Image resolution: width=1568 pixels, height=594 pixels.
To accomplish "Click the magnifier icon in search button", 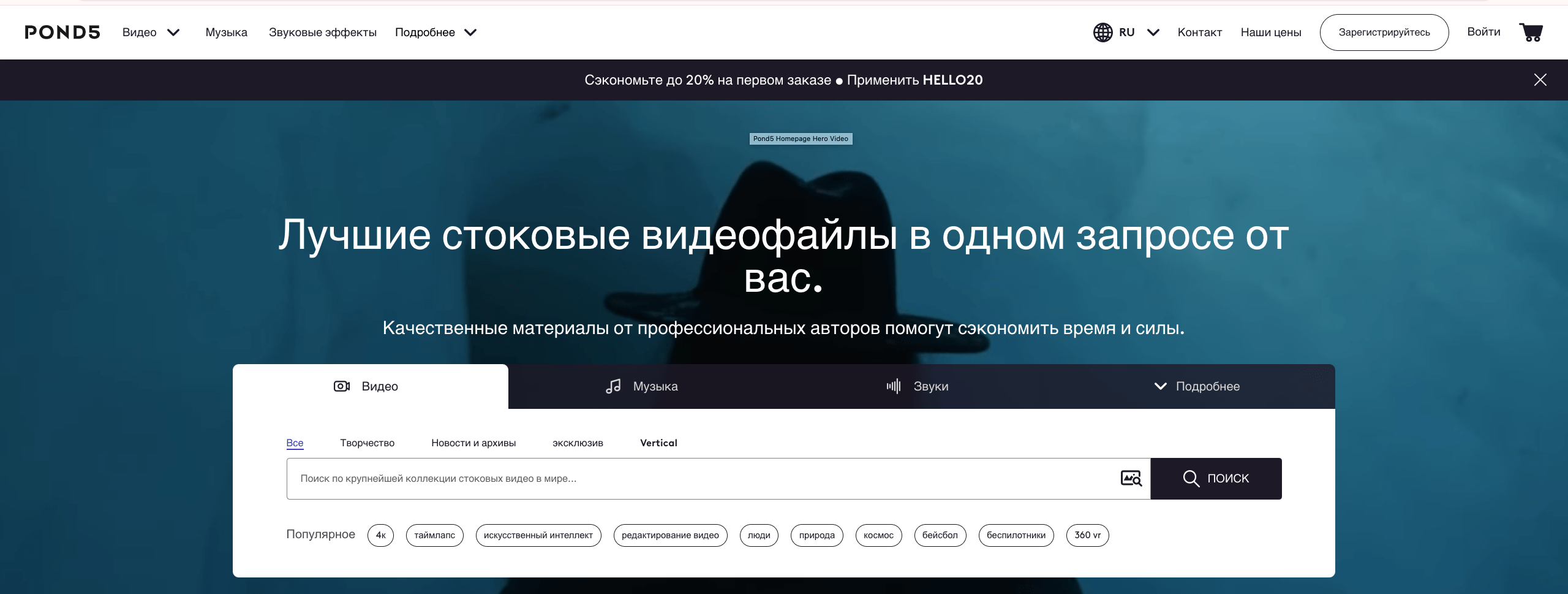I will pos(1191,478).
